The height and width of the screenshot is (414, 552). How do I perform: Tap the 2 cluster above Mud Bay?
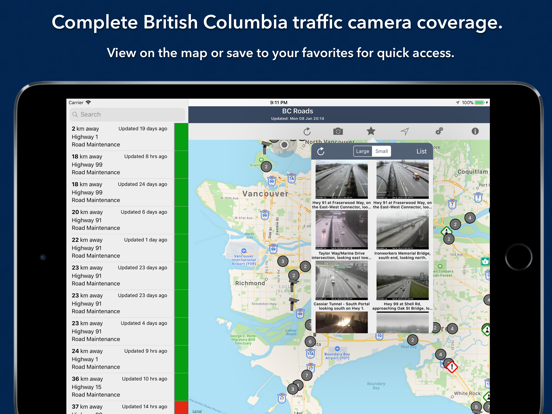[x=412, y=340]
